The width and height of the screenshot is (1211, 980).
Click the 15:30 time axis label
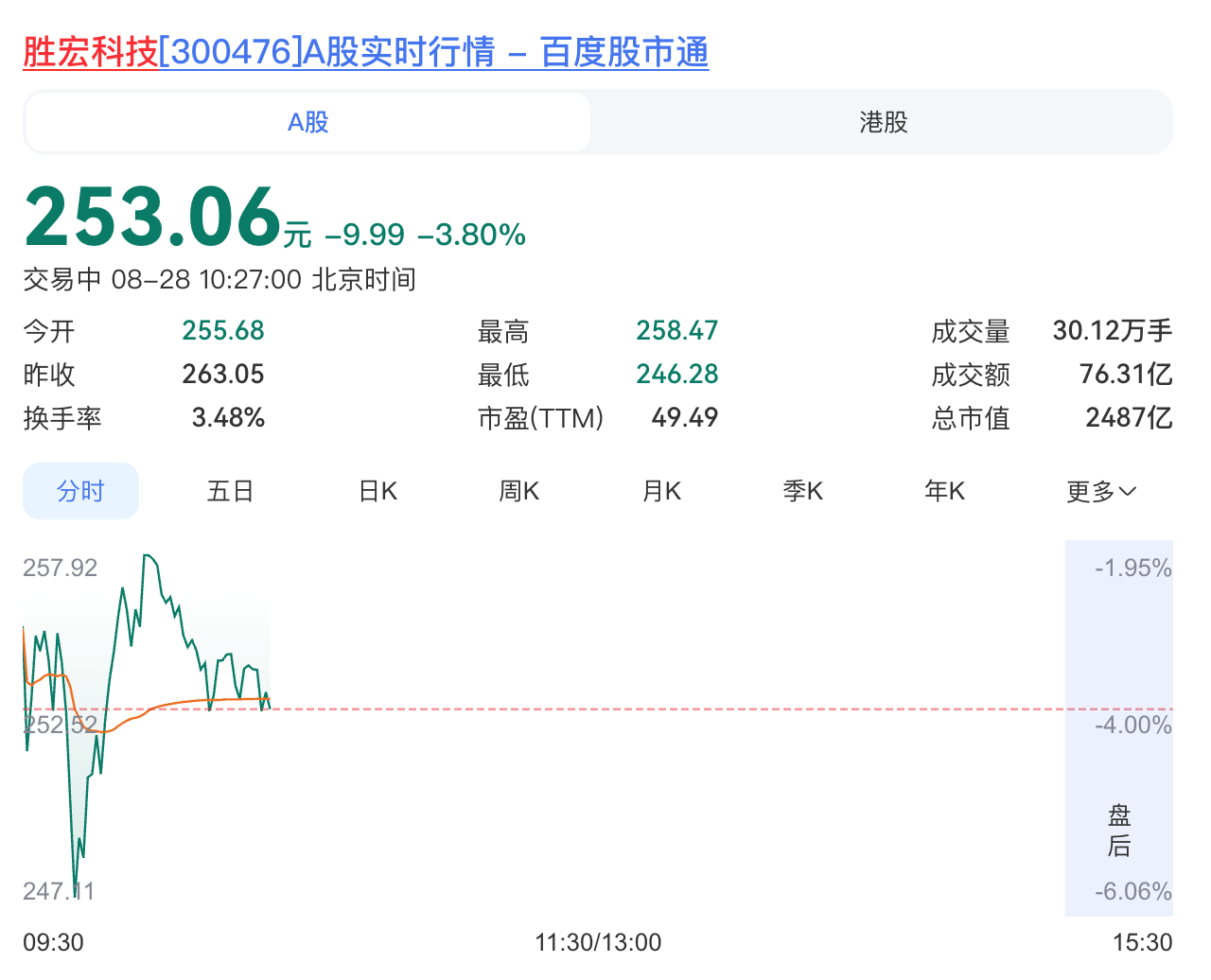1142,942
